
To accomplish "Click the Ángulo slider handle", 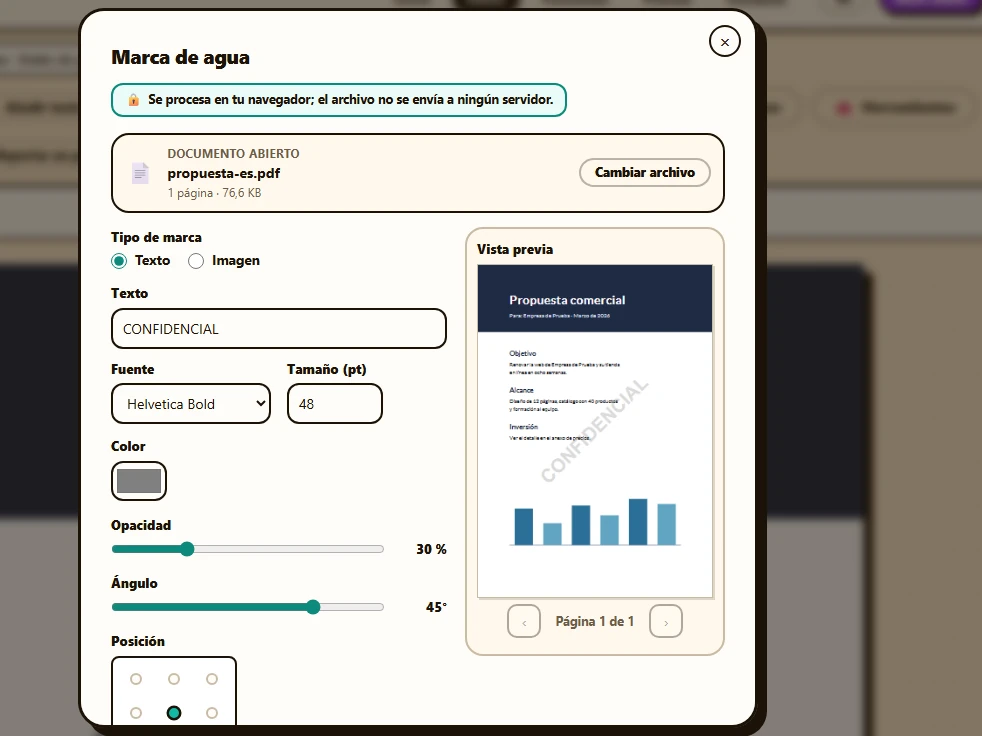I will click(313, 607).
